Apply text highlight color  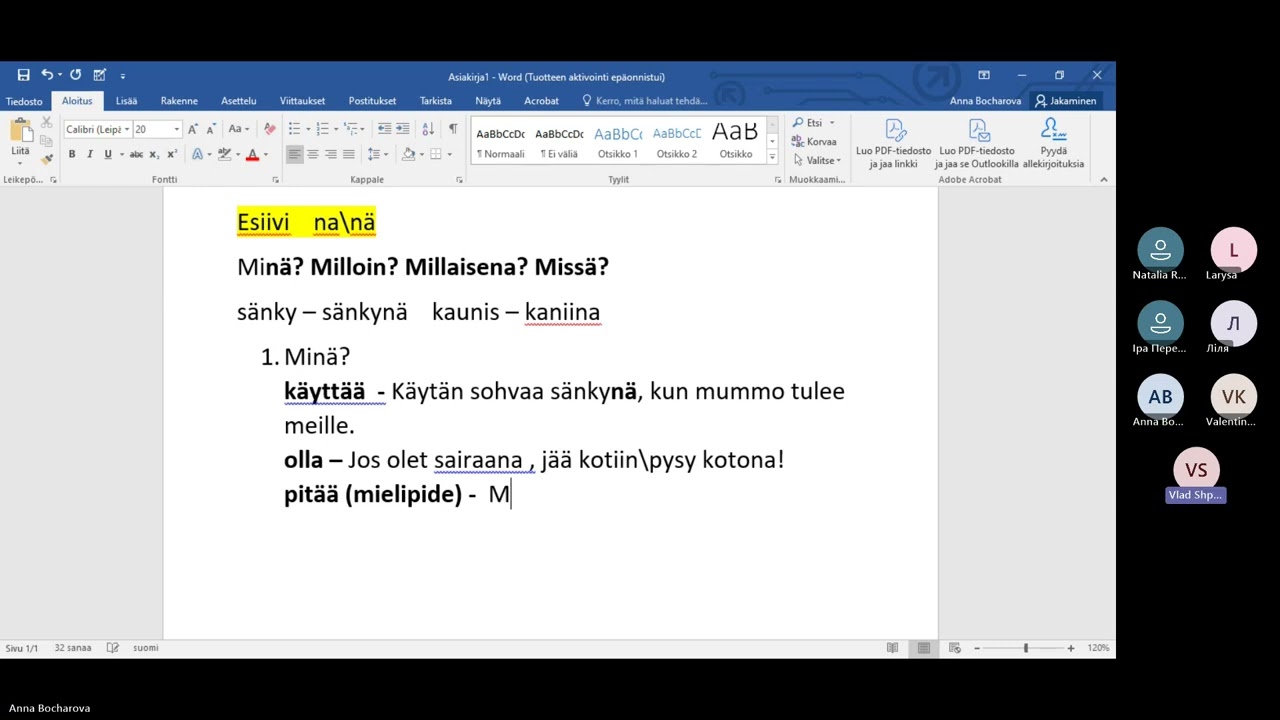pyautogui.click(x=224, y=154)
